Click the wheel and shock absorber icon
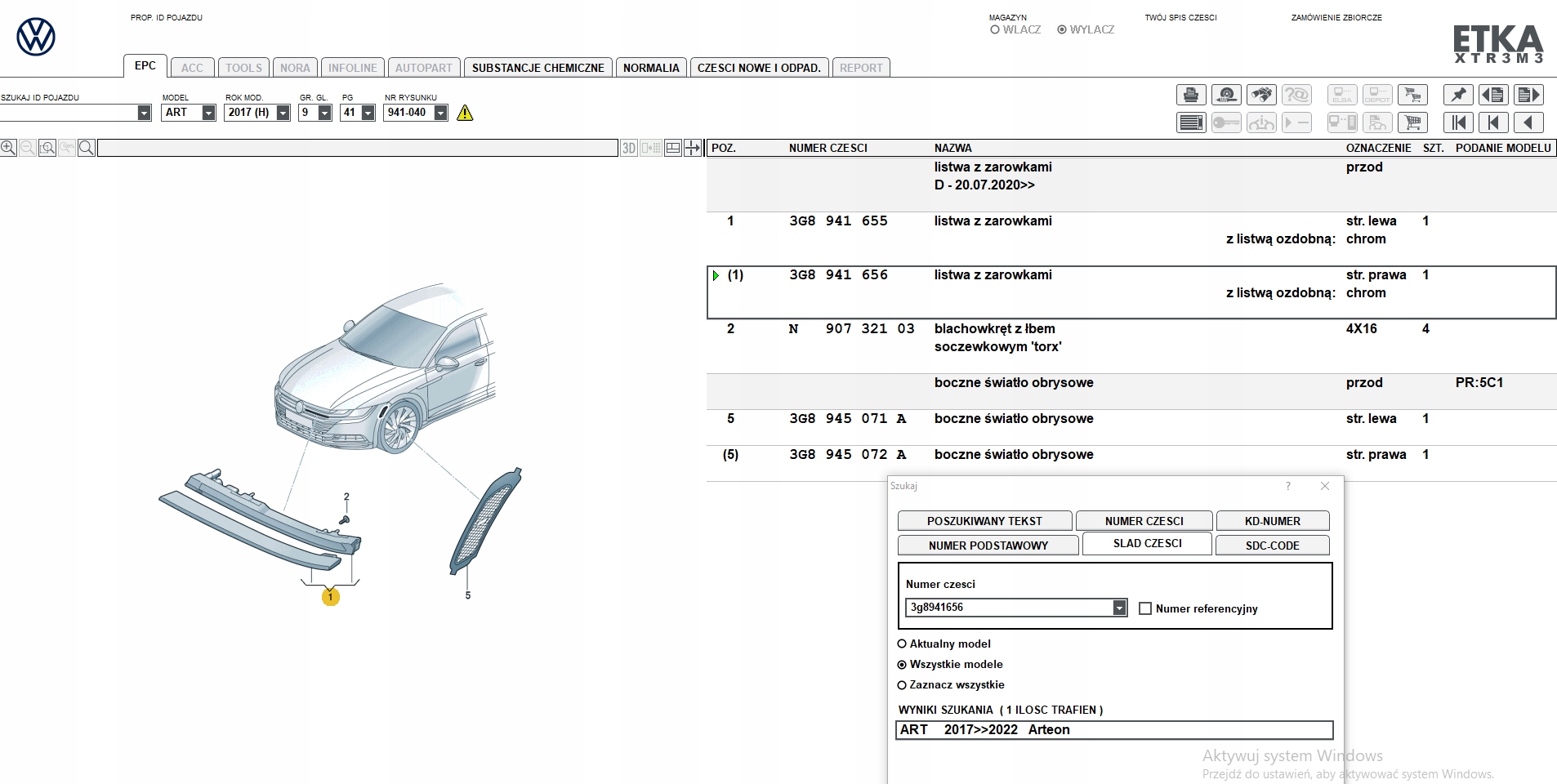1557x784 pixels. (1226, 96)
